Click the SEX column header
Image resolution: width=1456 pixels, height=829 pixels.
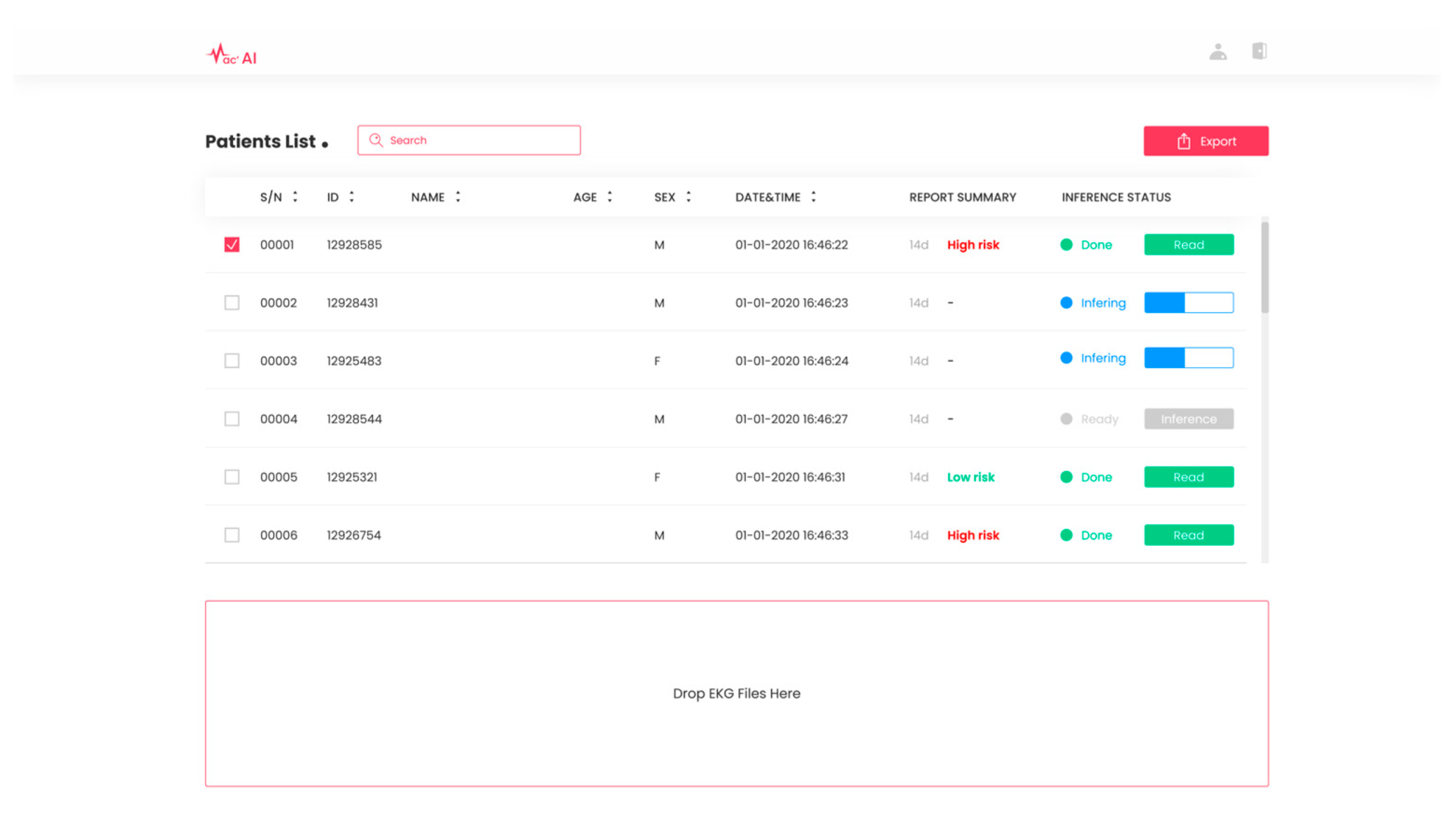point(664,197)
